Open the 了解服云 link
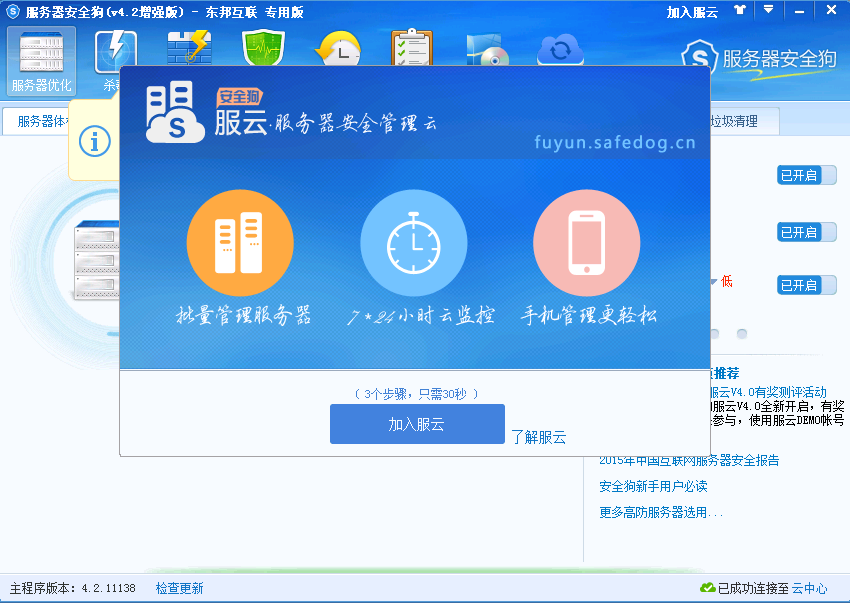Viewport: 850px width, 603px height. pyautogui.click(x=538, y=437)
